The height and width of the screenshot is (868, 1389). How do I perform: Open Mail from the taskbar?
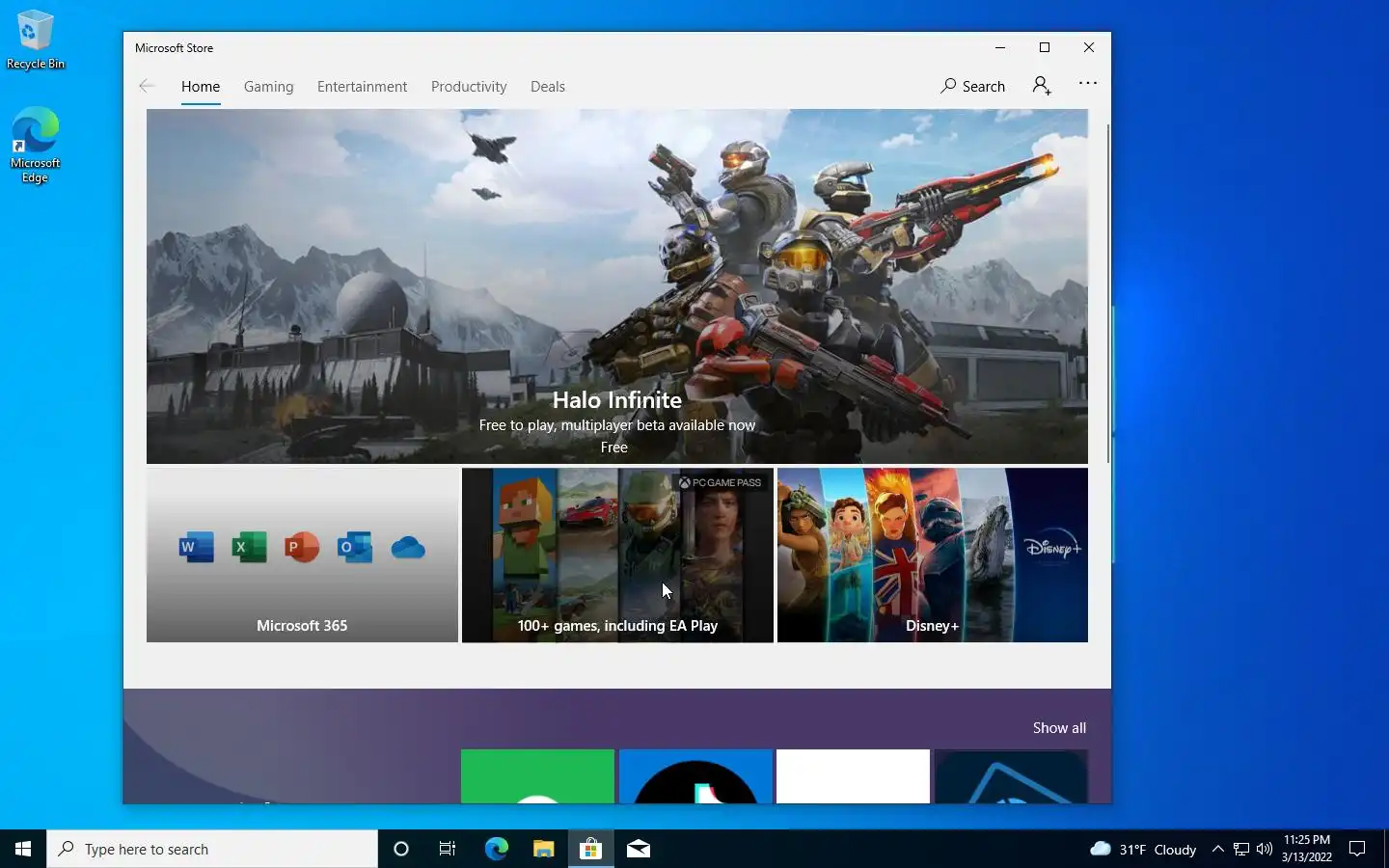coord(638,849)
